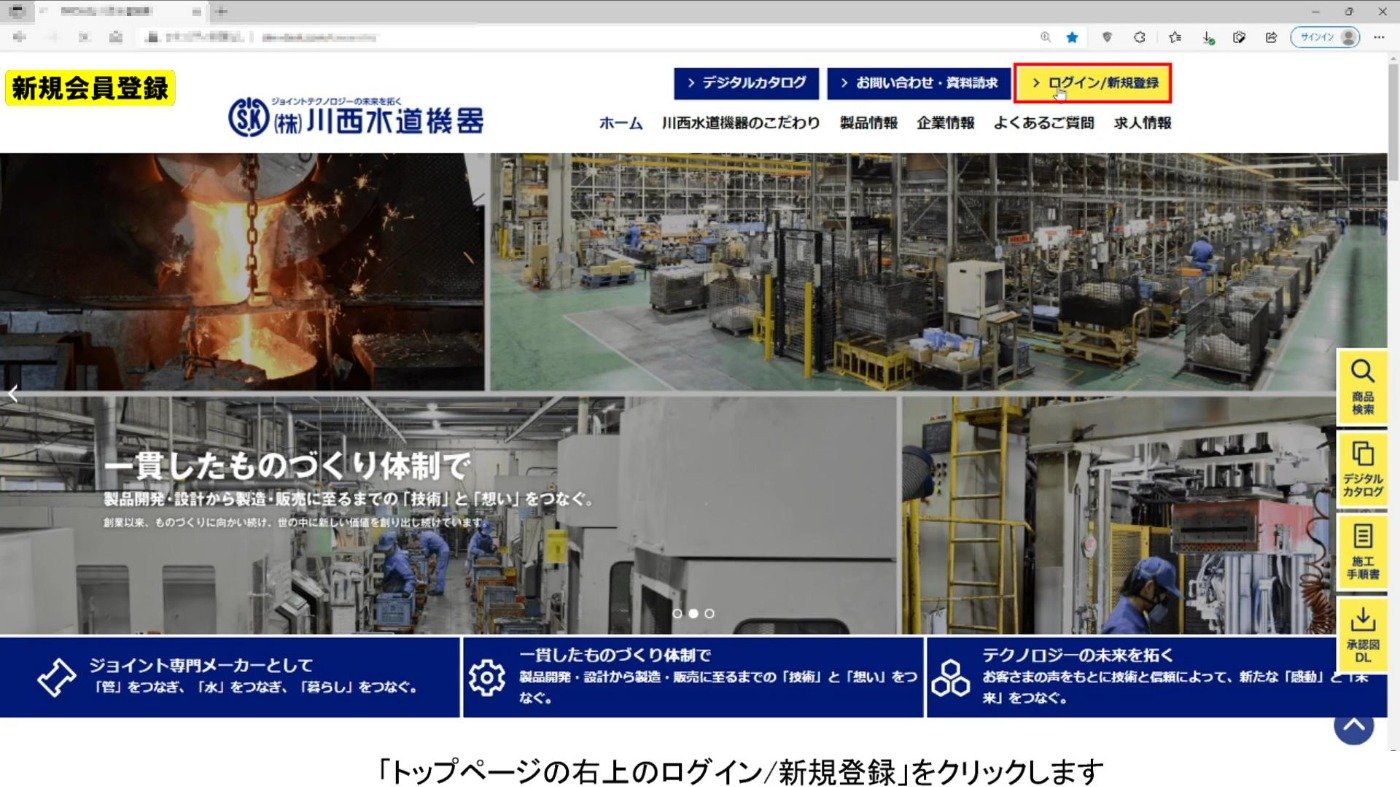The image size is (1400, 787).
Task: Select the ホーム menu item
Action: pyautogui.click(x=620, y=123)
